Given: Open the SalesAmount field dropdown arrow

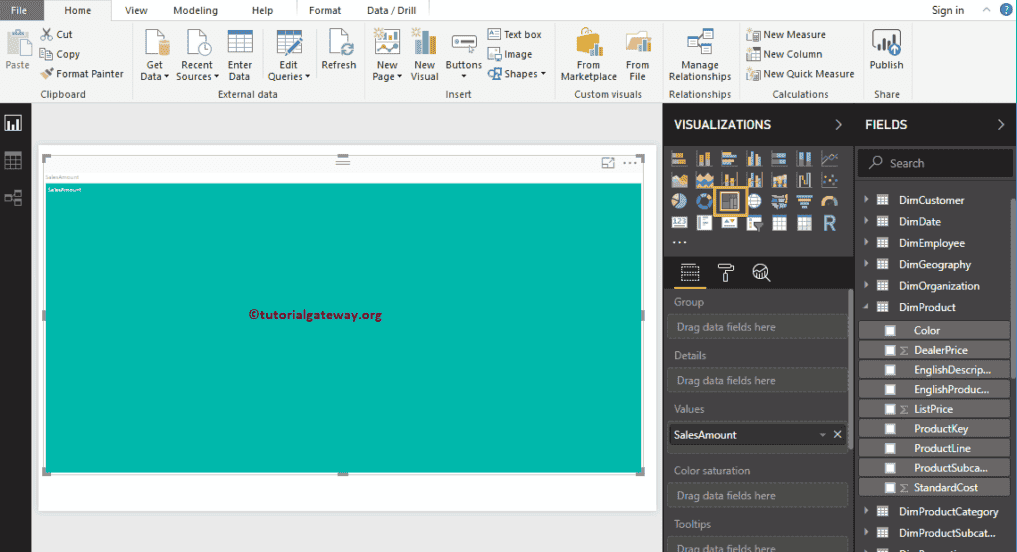Looking at the screenshot, I should (x=822, y=435).
